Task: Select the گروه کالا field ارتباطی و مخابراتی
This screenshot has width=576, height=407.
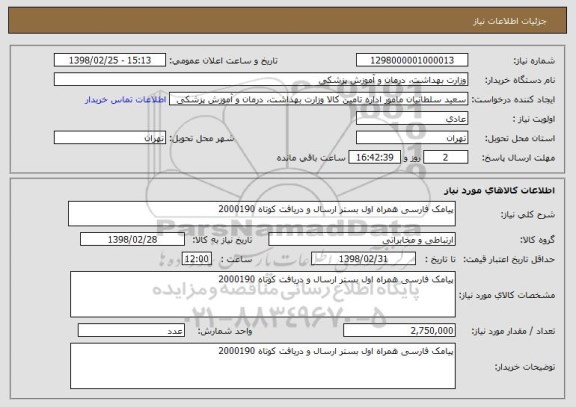Action: point(362,239)
